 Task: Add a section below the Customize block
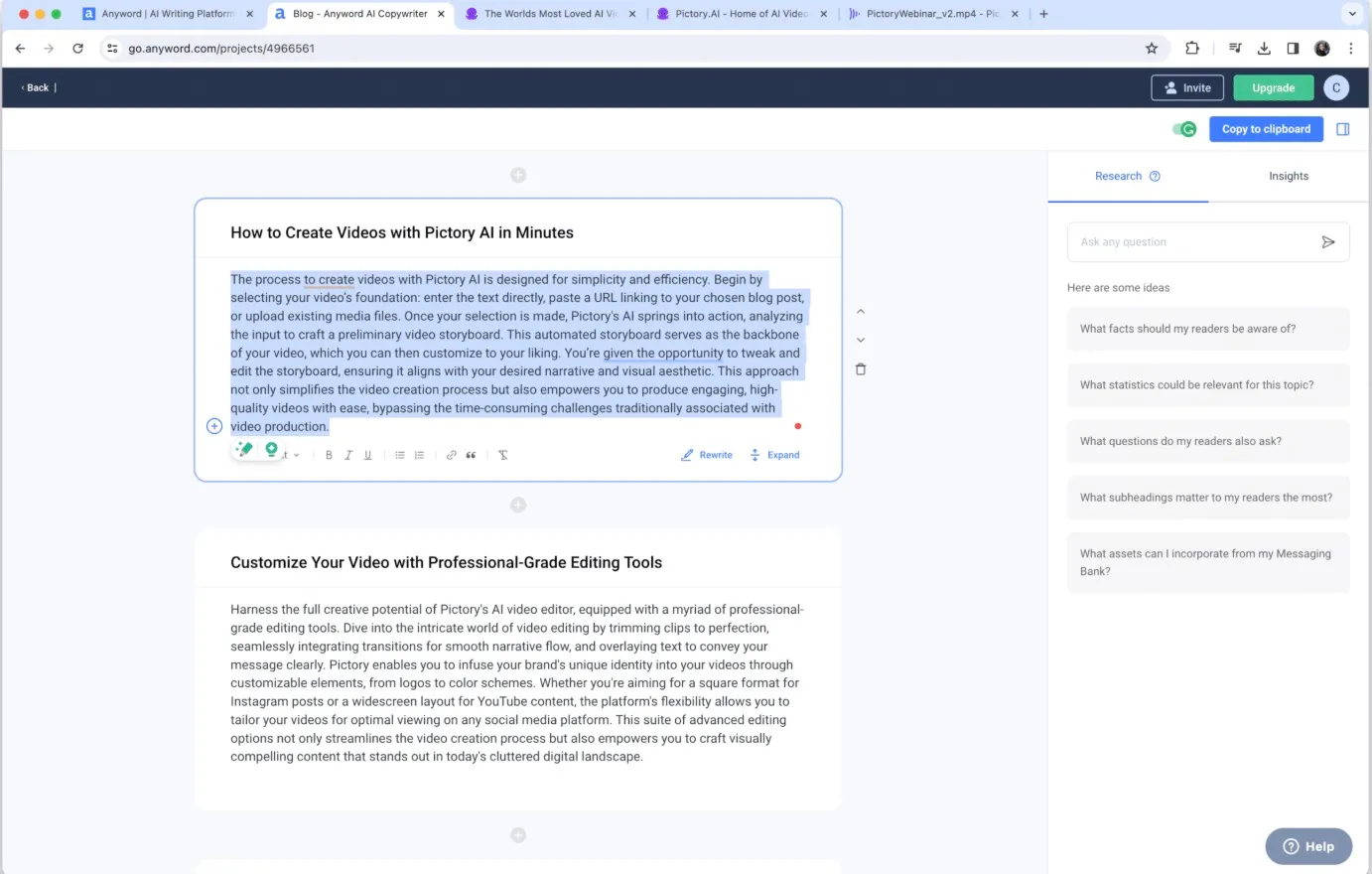(x=518, y=835)
